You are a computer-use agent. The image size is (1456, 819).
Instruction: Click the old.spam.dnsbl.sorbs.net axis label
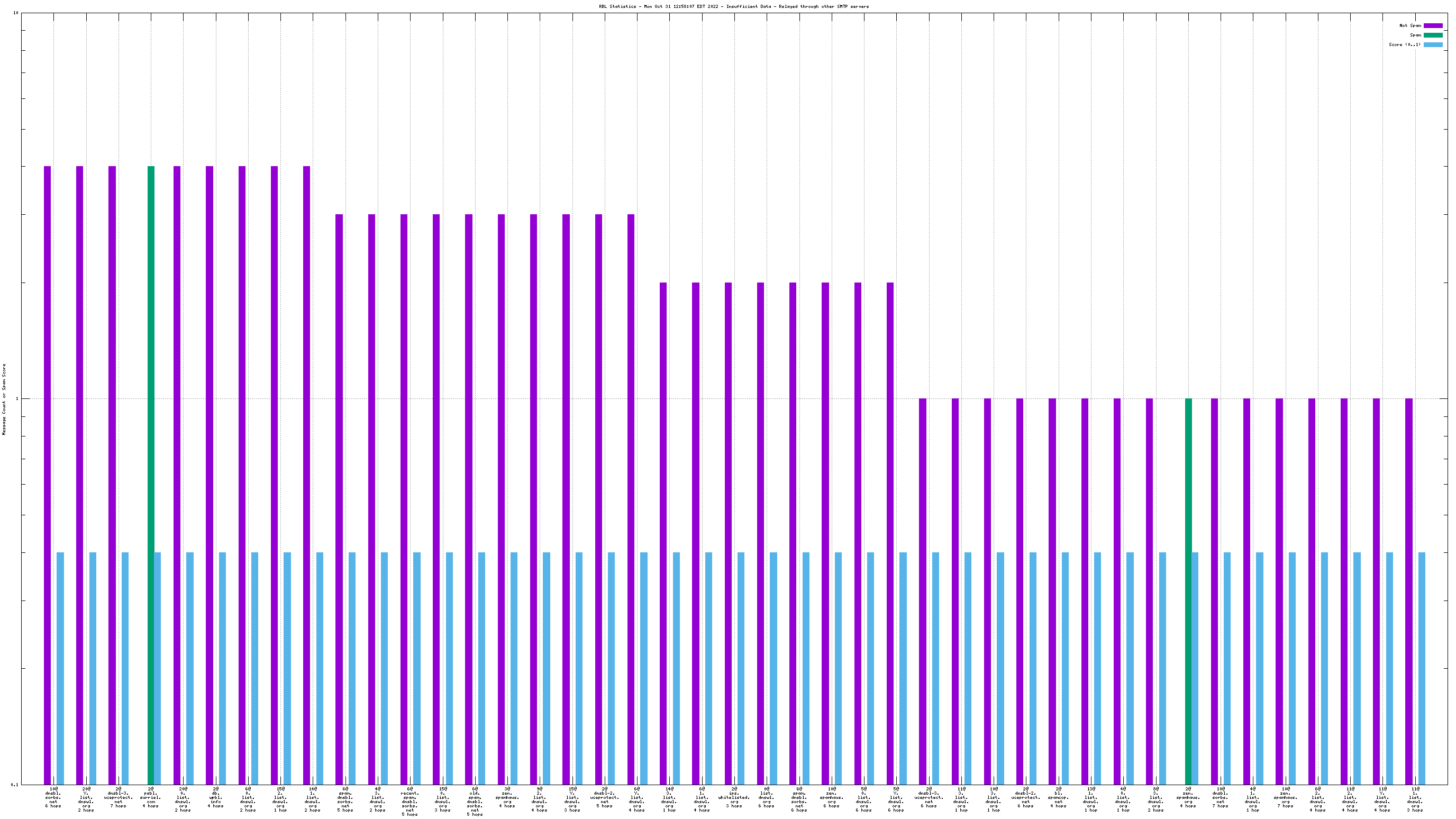(475, 802)
